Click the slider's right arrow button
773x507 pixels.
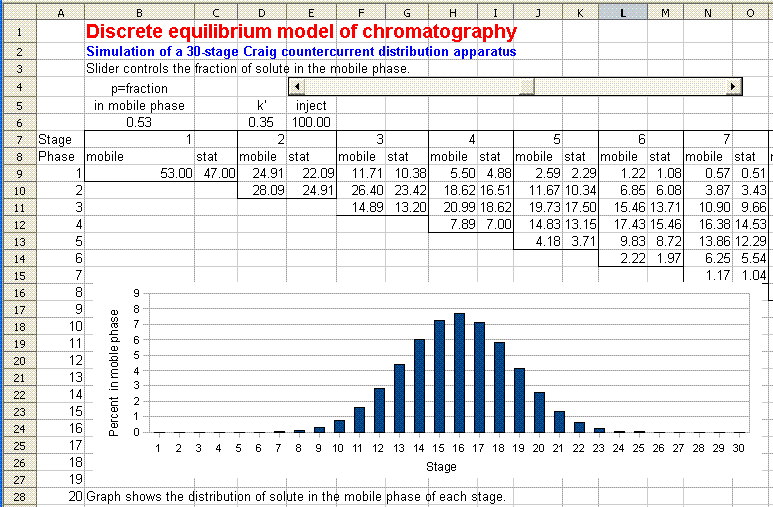(x=733, y=87)
